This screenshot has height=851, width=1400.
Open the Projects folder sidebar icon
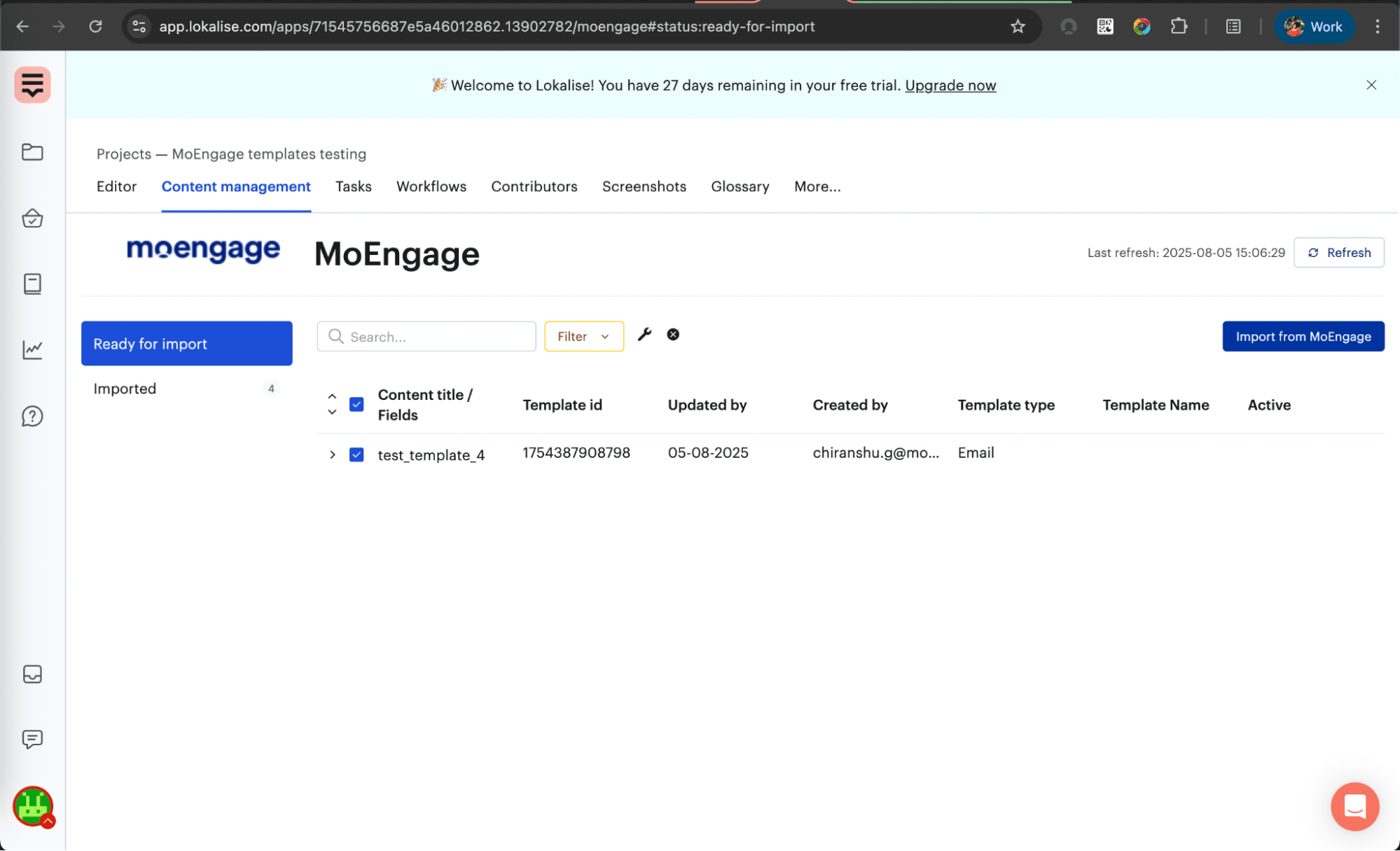(32, 152)
